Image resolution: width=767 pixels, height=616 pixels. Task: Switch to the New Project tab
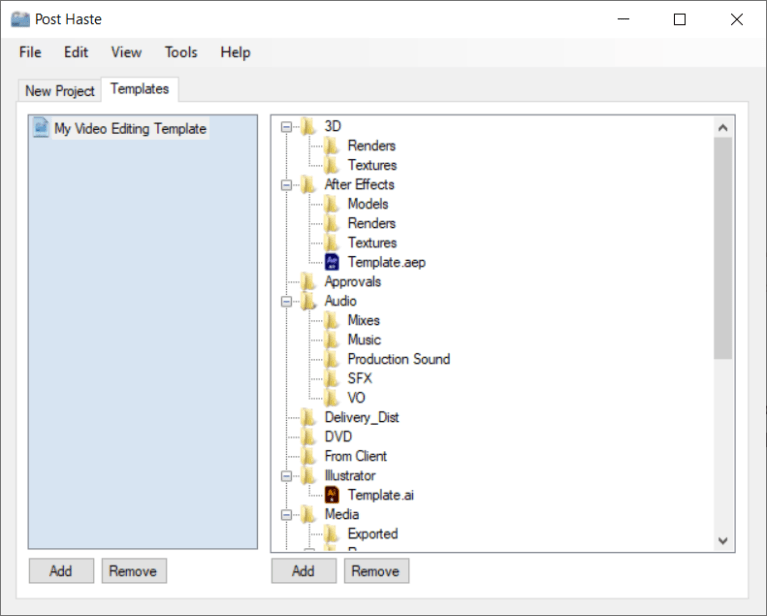point(60,90)
